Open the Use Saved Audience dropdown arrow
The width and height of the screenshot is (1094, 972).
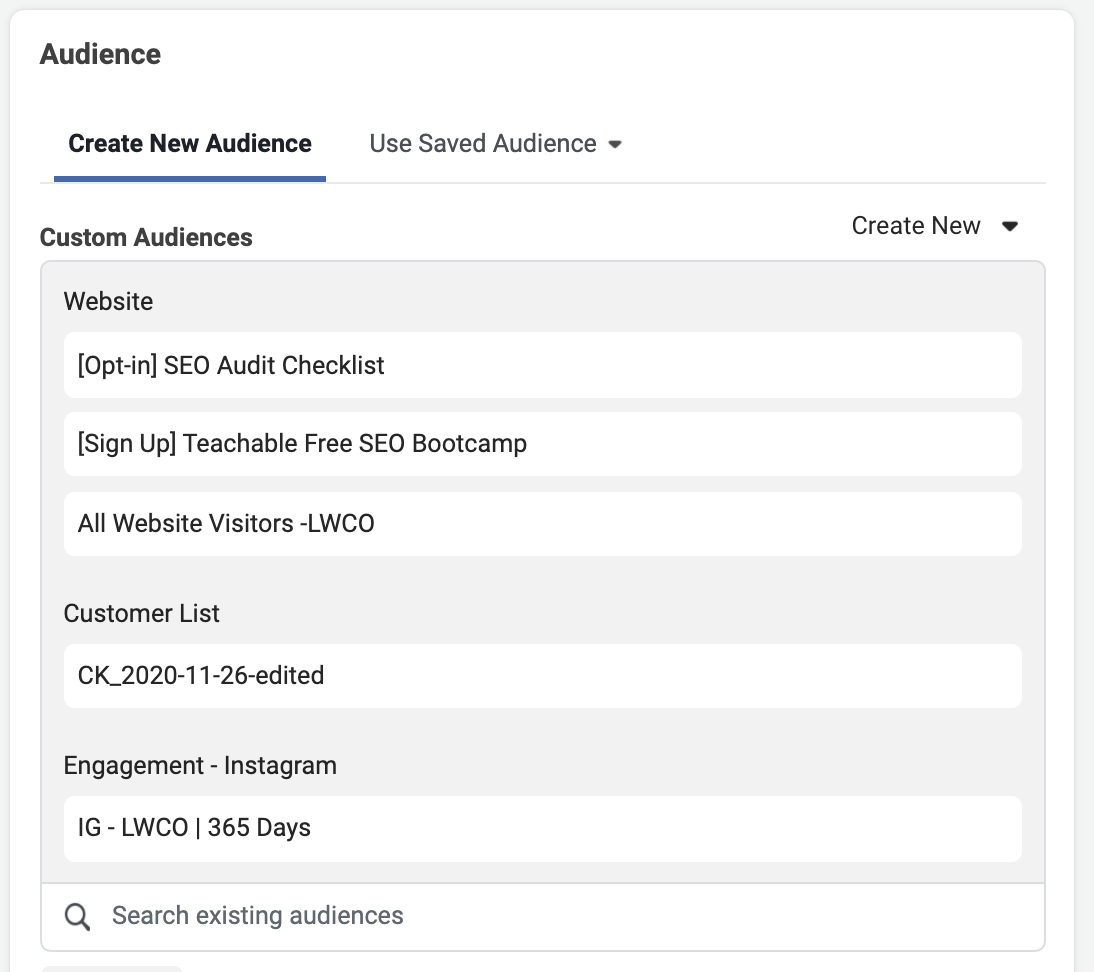[x=617, y=144]
